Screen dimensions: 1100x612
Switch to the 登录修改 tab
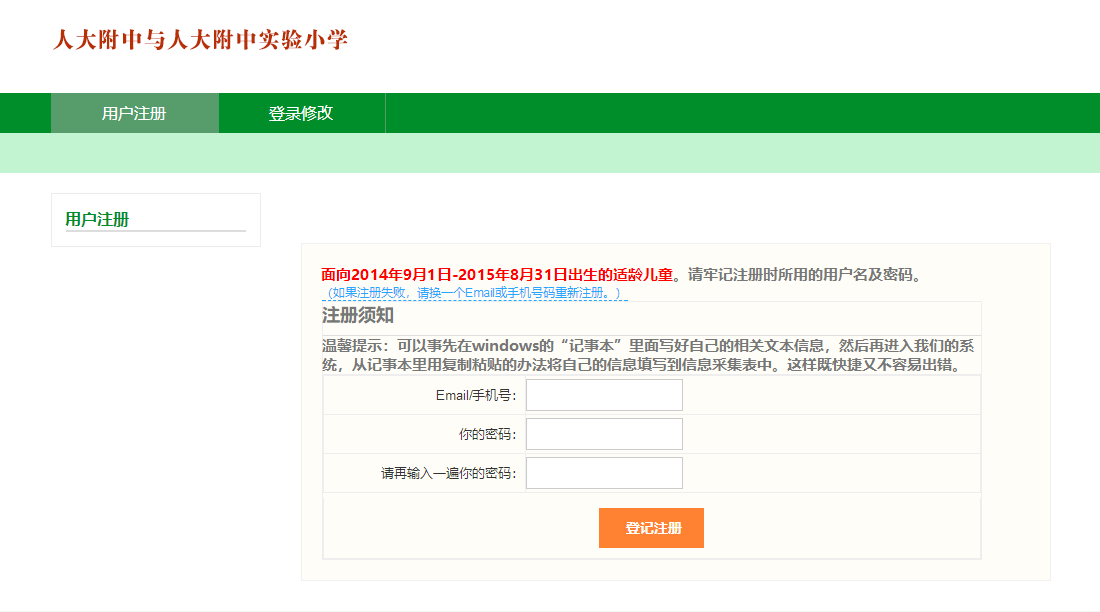(x=302, y=113)
